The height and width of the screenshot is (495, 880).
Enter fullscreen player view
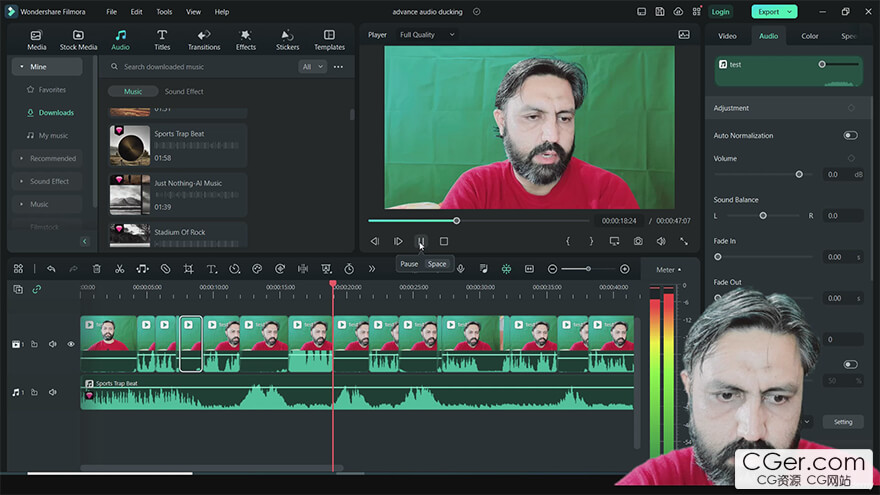684,241
